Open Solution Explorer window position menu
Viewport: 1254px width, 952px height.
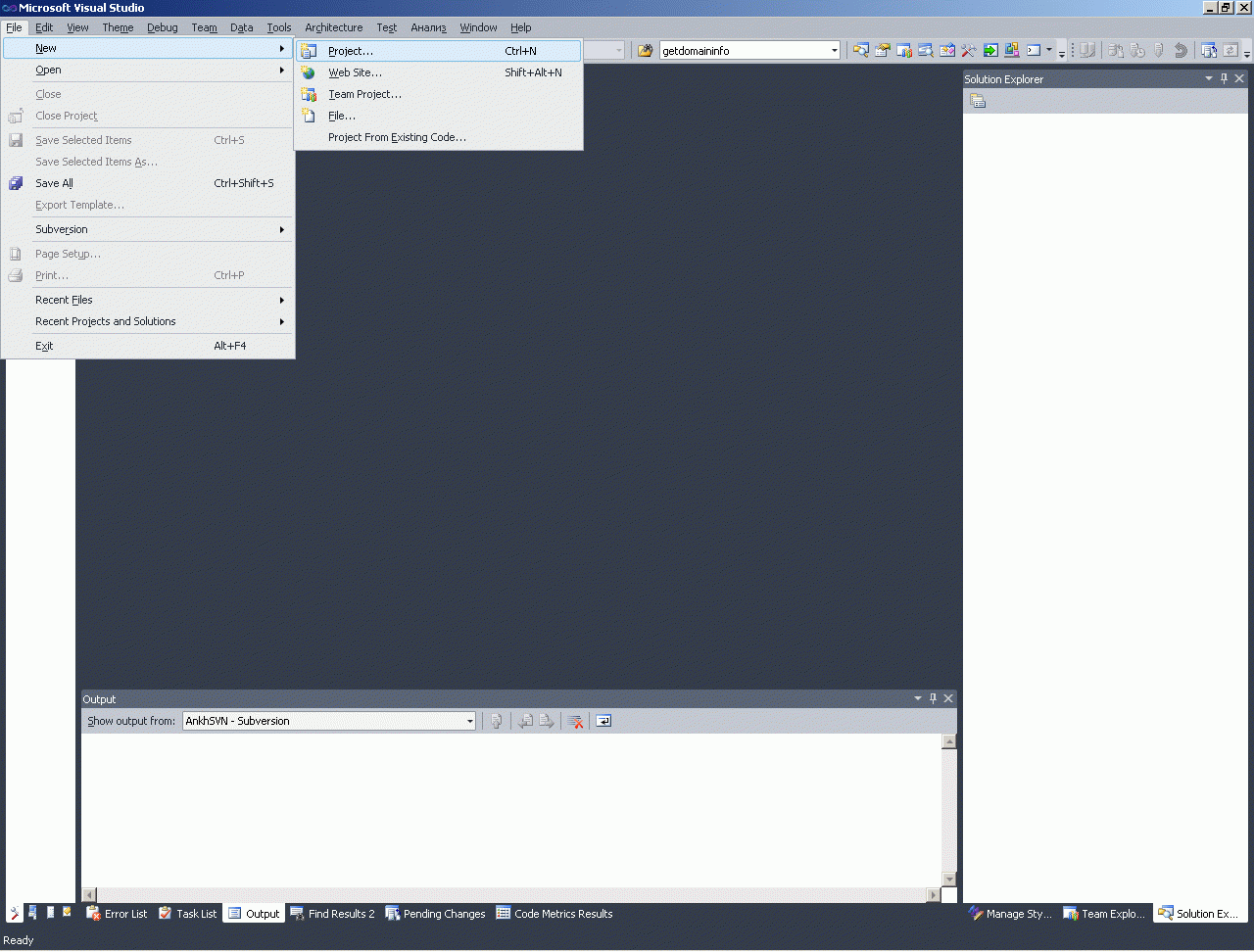click(x=1209, y=78)
